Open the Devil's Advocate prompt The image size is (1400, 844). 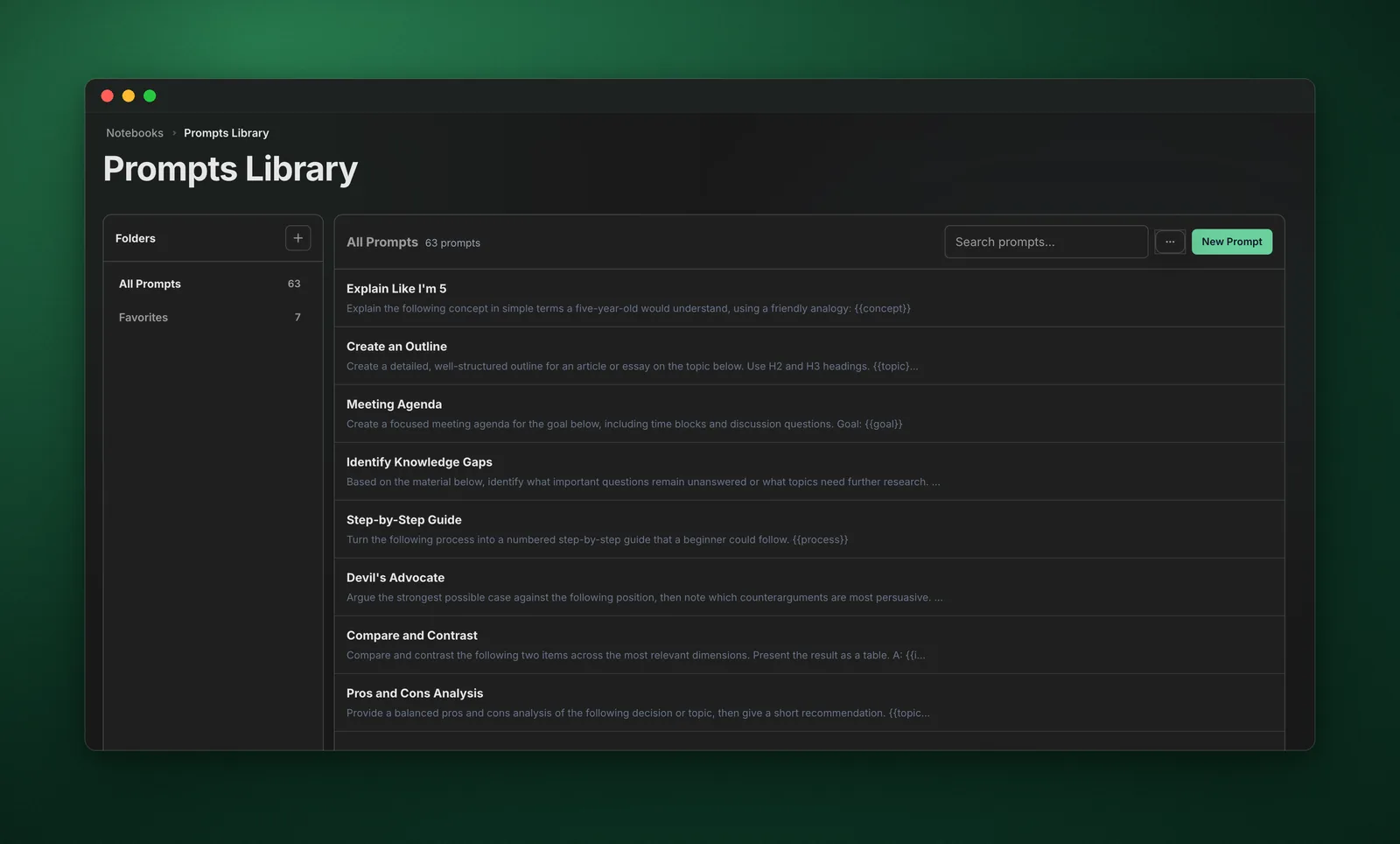click(809, 587)
